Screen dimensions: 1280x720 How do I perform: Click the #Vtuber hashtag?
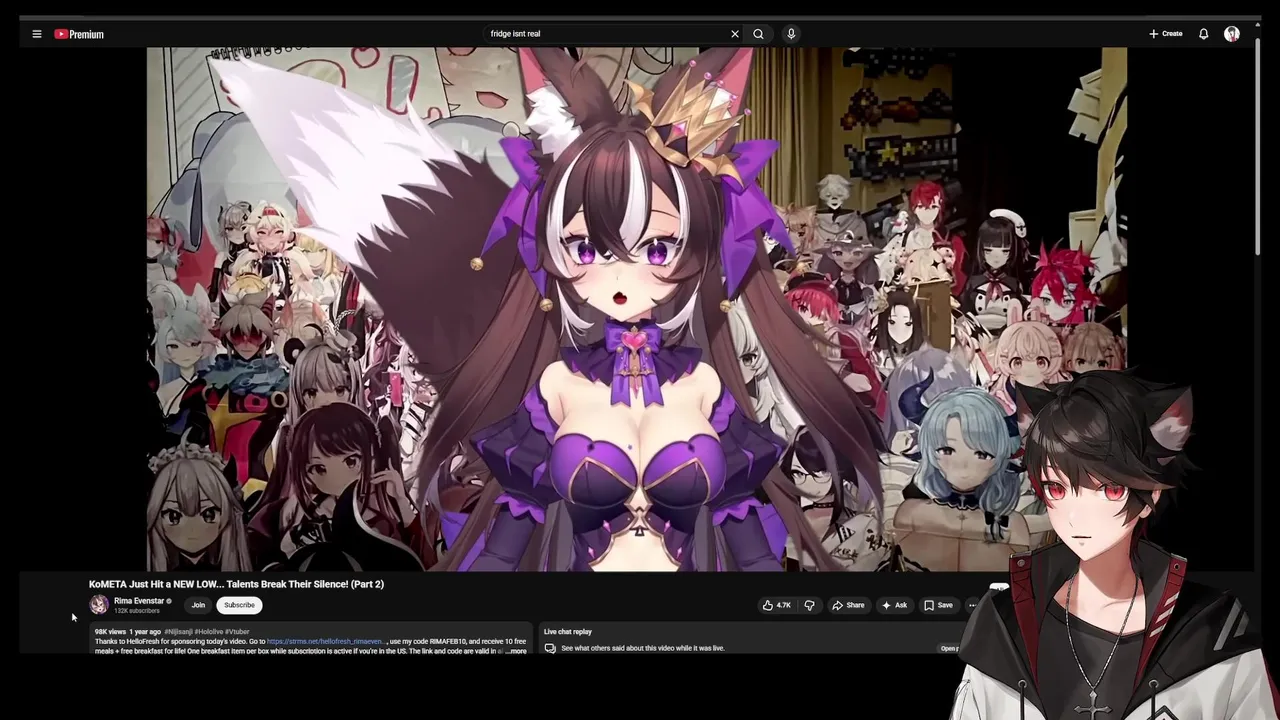[237, 632]
